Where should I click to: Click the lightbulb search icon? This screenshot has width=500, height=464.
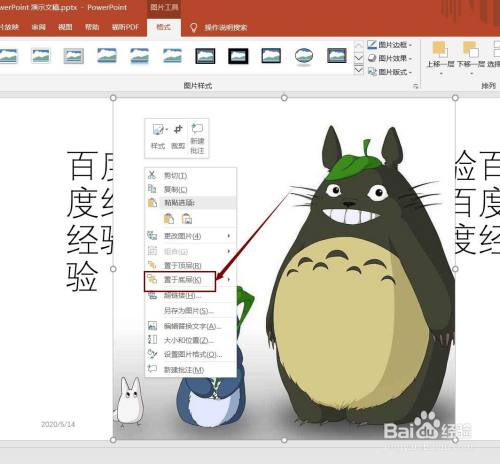193,27
